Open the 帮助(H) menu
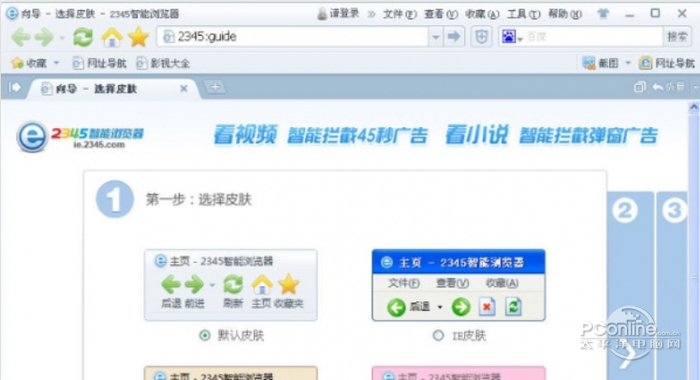Viewport: 700px width, 380px height. click(565, 14)
